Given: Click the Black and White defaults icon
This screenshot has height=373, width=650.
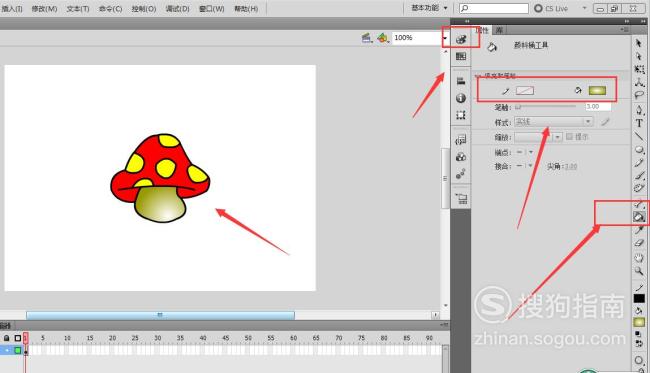Looking at the screenshot, I should [638, 334].
